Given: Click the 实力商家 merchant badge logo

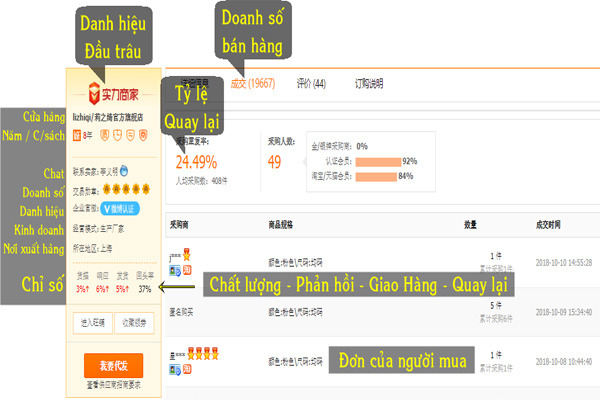Looking at the screenshot, I should [x=114, y=94].
